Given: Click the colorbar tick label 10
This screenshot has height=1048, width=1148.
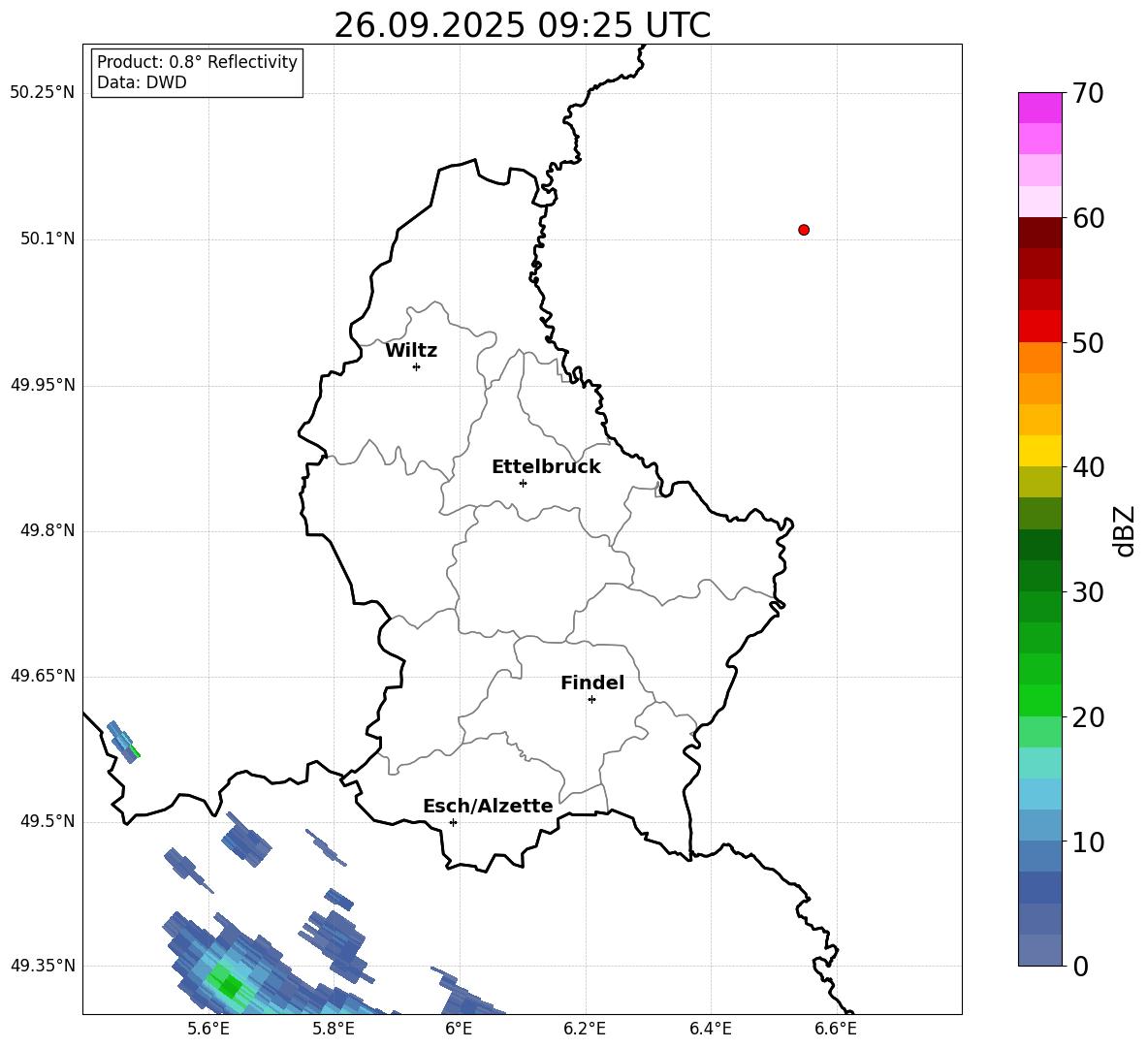Looking at the screenshot, I should click(x=1088, y=842).
